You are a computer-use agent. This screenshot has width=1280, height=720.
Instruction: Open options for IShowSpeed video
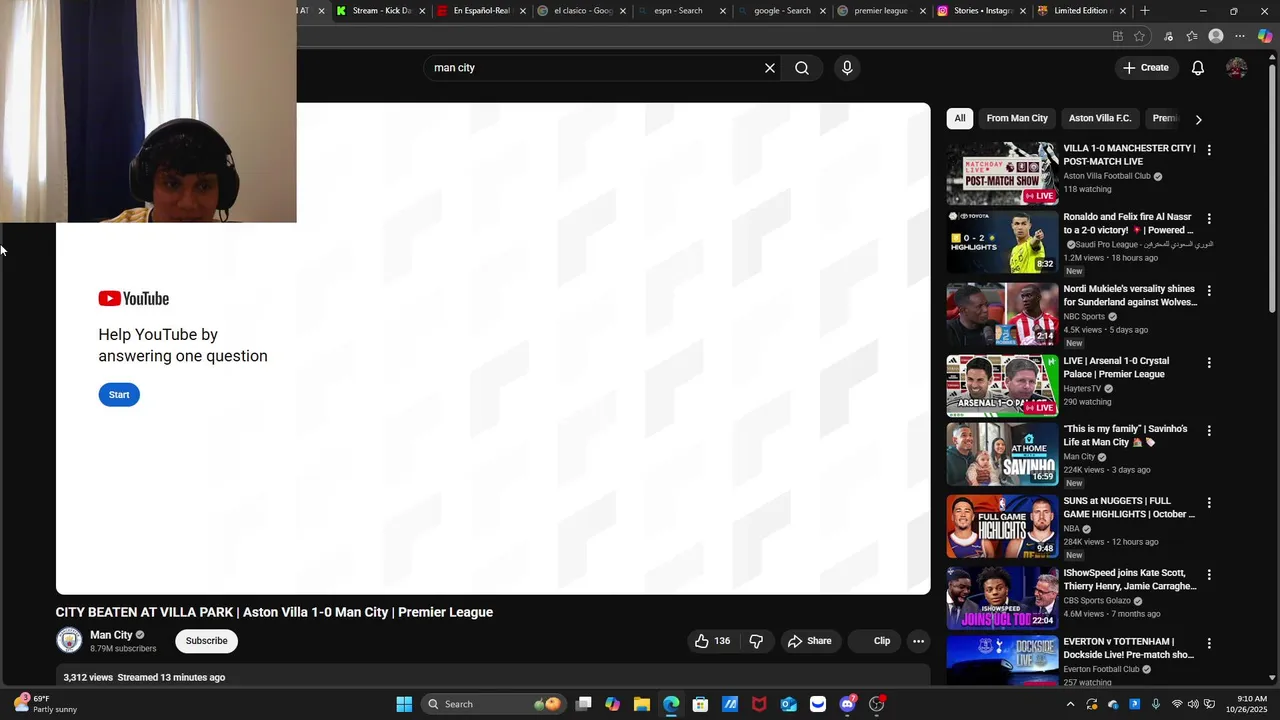coord(1209,575)
